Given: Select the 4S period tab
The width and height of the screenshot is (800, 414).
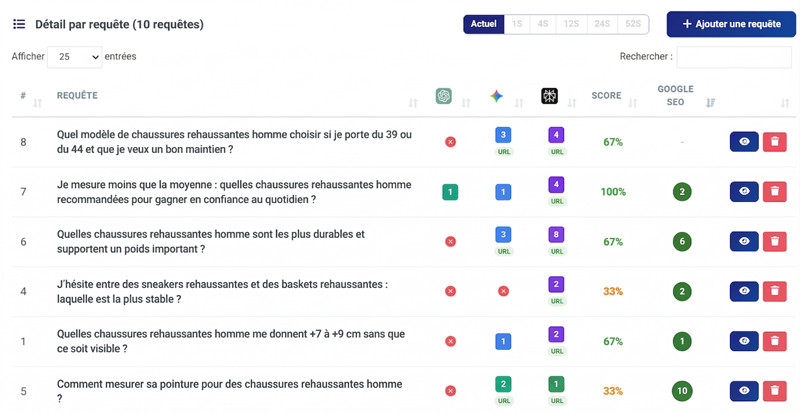Looking at the screenshot, I should coord(542,24).
